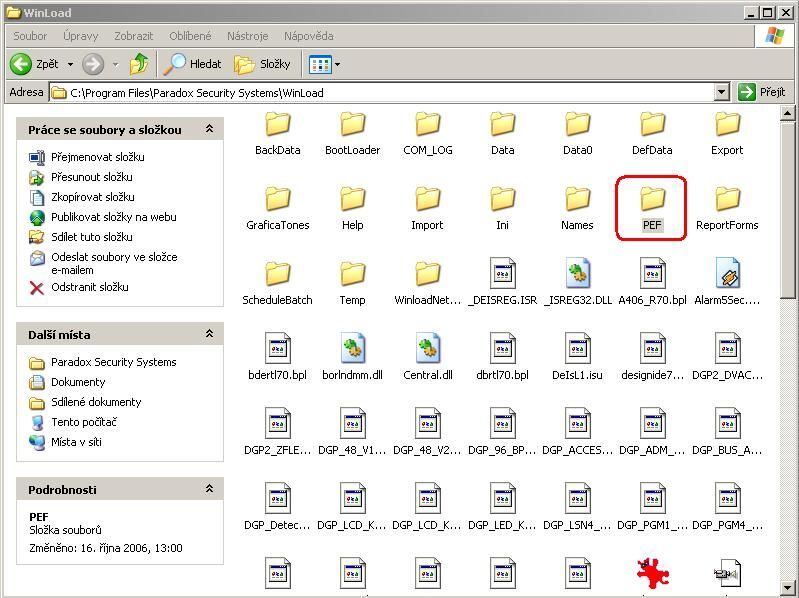Select the borlndmm.dll file icon

pyautogui.click(x=352, y=349)
